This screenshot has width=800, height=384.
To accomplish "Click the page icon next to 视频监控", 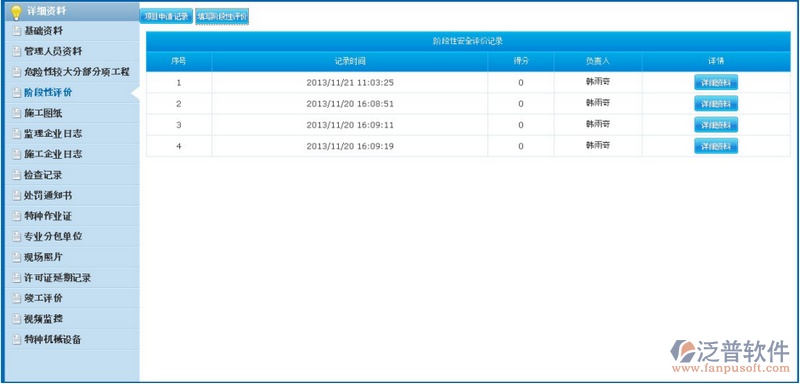I will [x=17, y=319].
